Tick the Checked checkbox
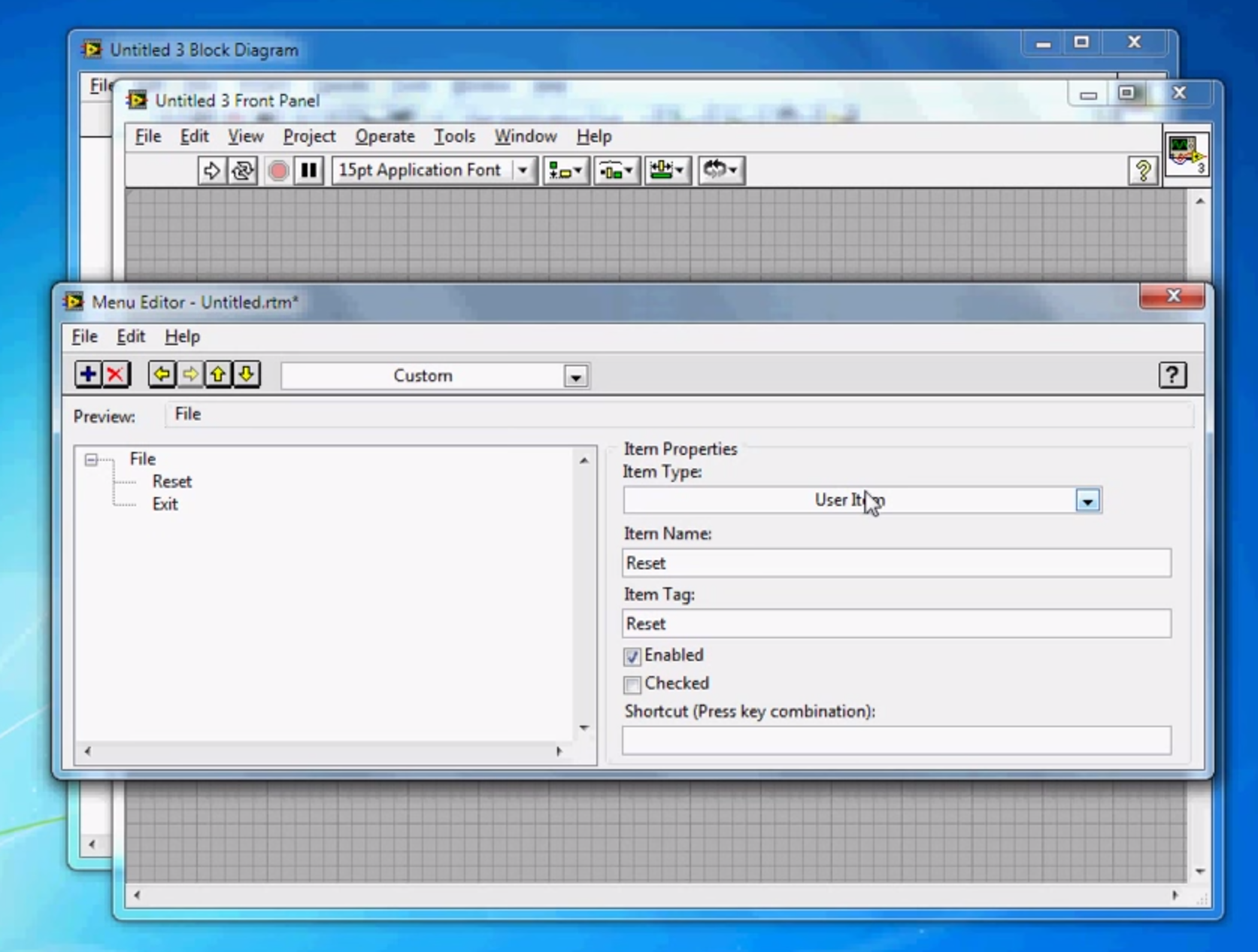1258x952 pixels. click(x=632, y=684)
